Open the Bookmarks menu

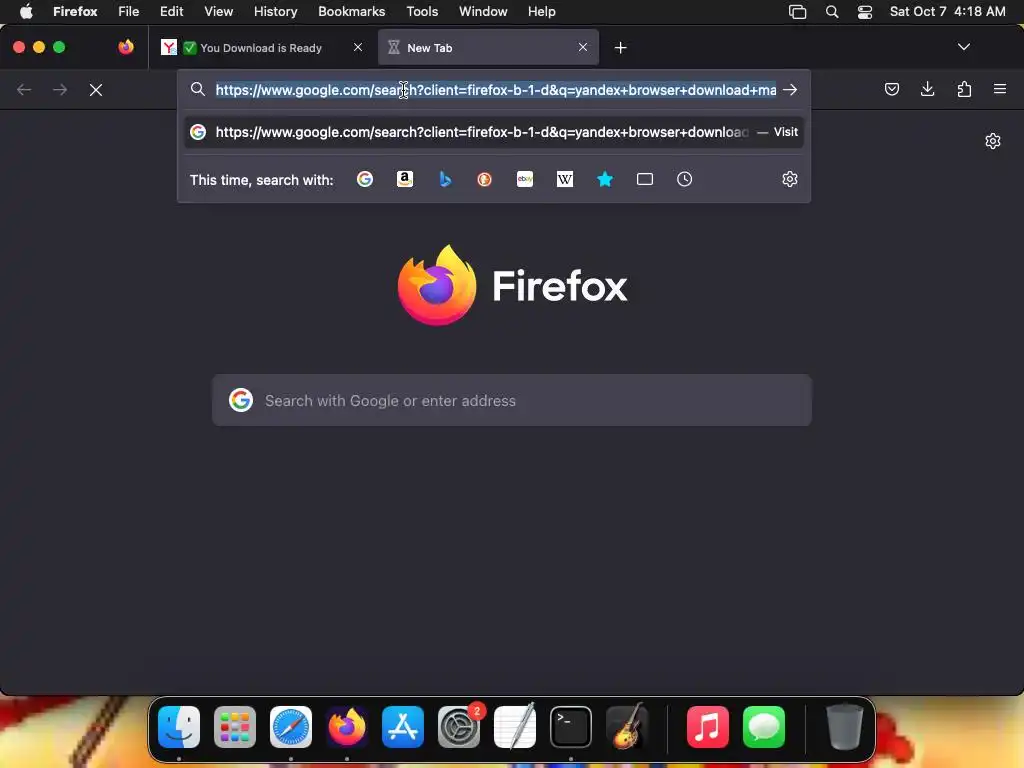click(x=351, y=11)
